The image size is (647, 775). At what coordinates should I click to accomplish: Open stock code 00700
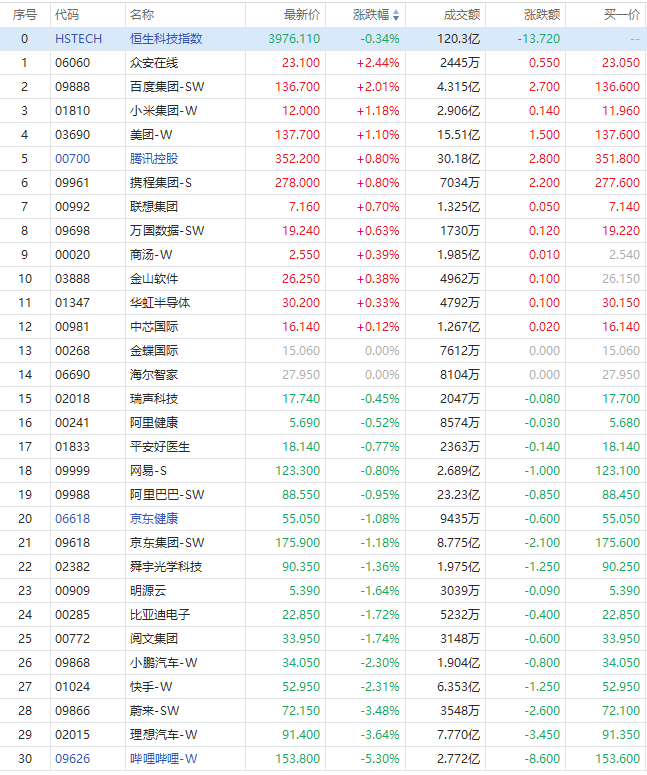(73, 159)
